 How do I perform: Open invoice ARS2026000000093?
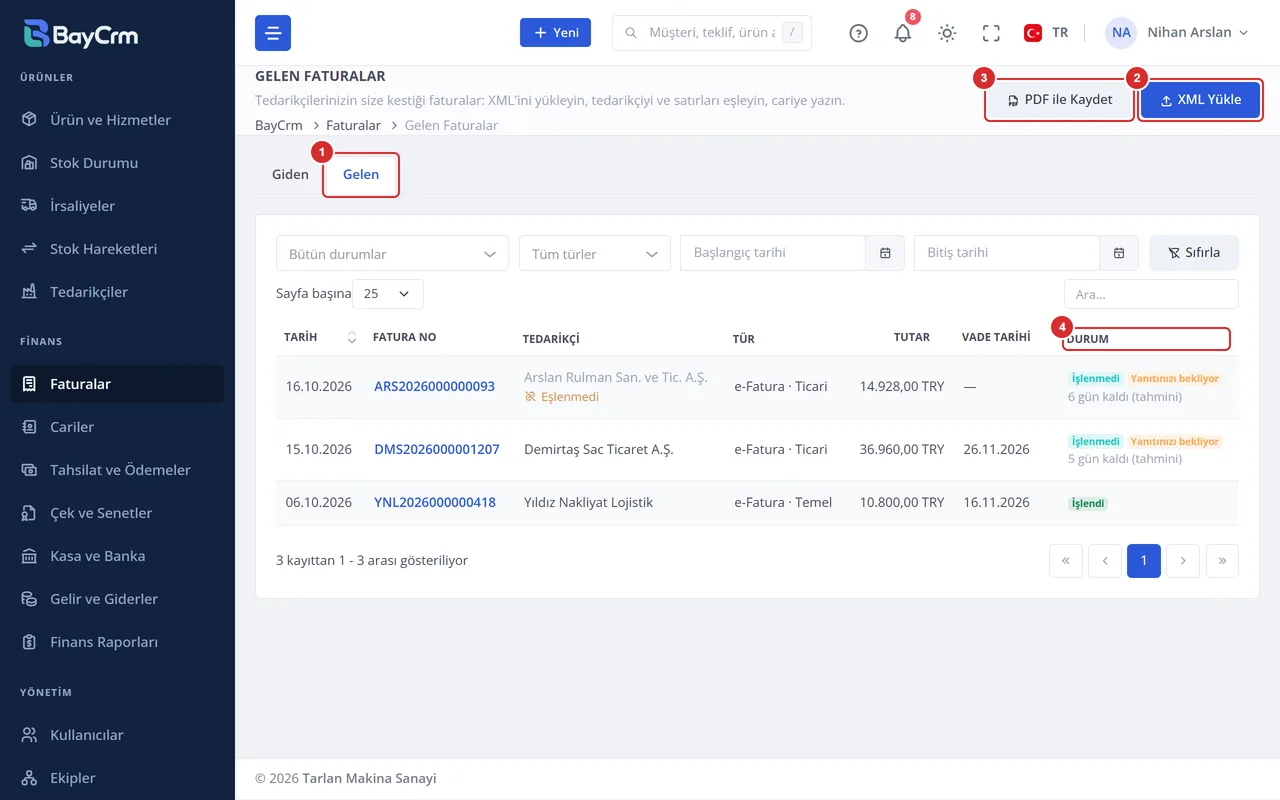tap(434, 386)
